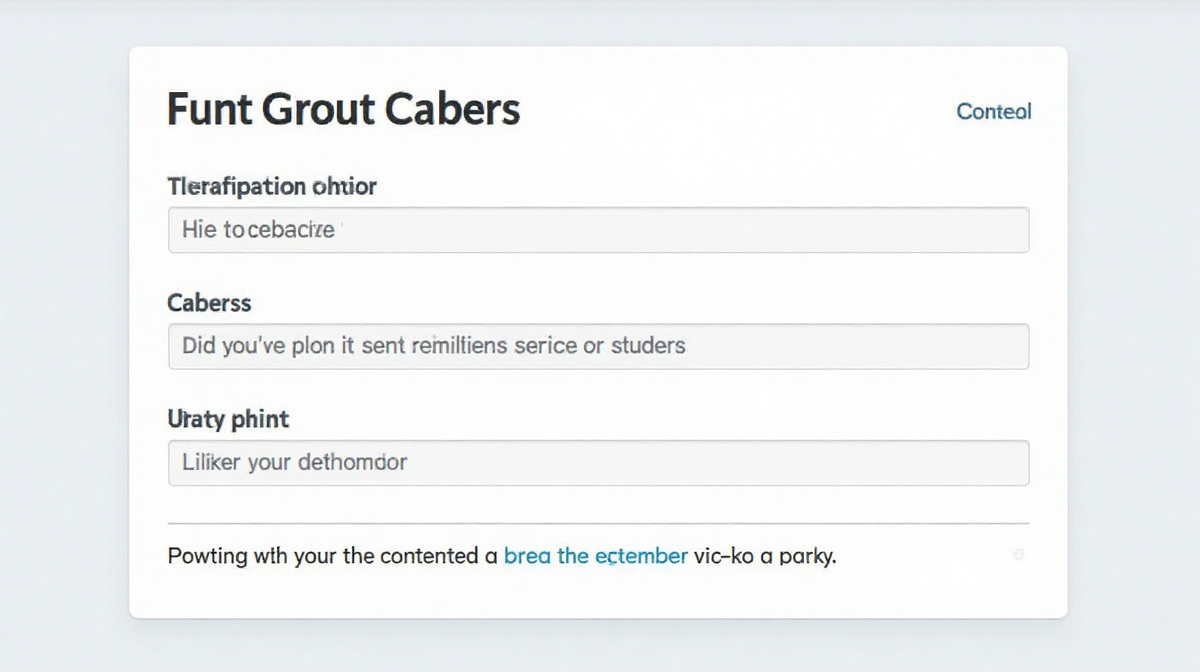Click the 'Caberss' label
The width and height of the screenshot is (1200, 672).
click(209, 302)
